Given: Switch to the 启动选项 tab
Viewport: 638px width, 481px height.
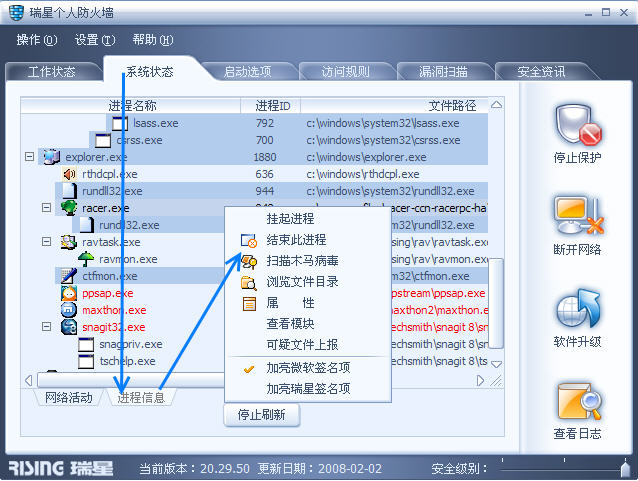Looking at the screenshot, I should click(x=247, y=72).
